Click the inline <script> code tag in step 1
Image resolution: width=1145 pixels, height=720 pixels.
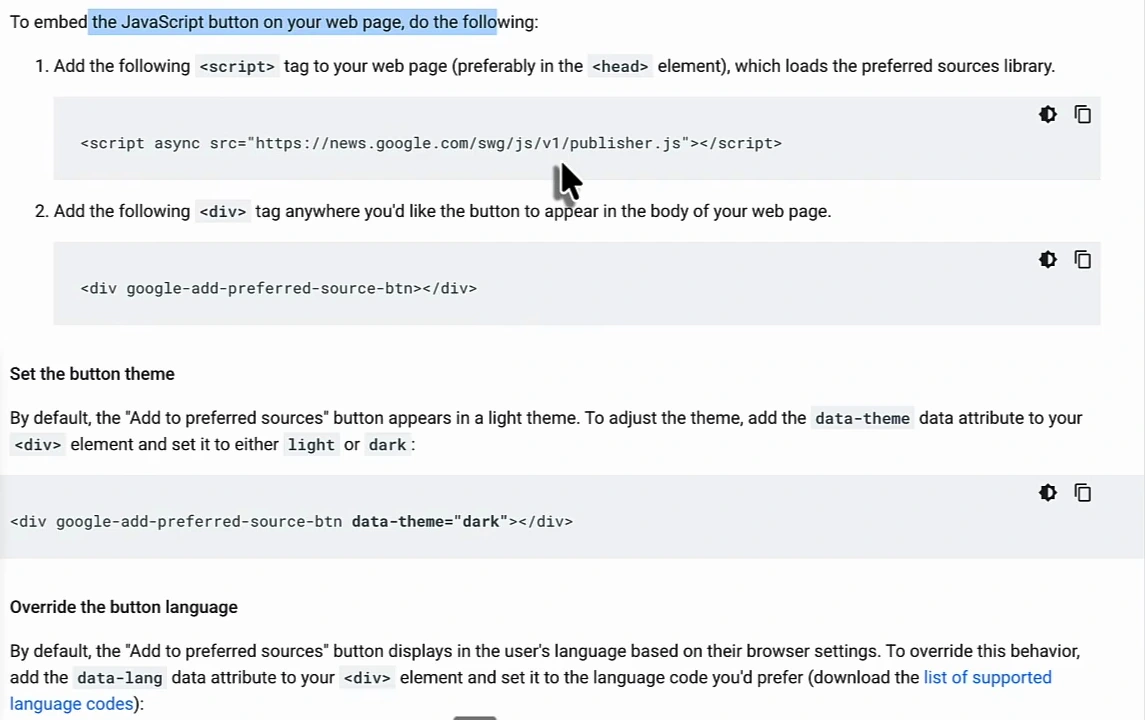tap(237, 66)
